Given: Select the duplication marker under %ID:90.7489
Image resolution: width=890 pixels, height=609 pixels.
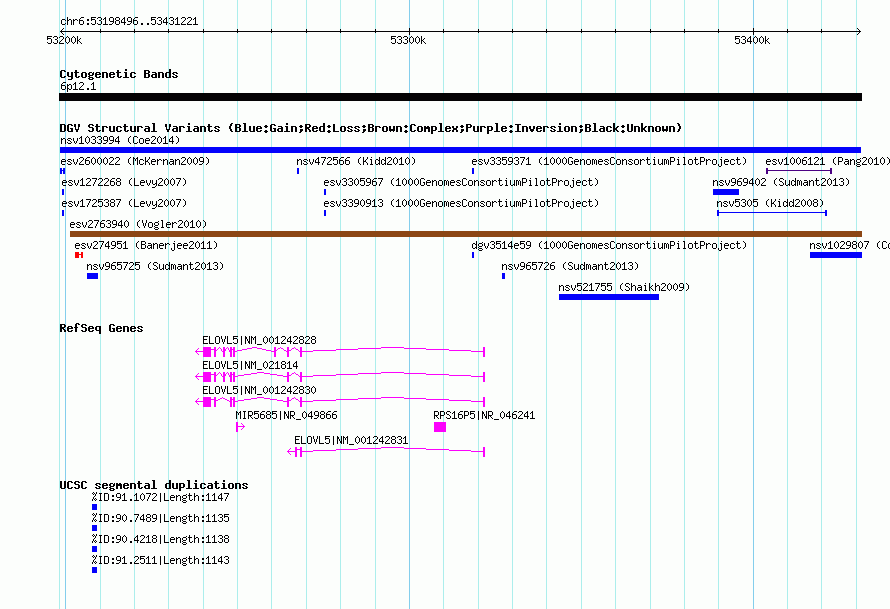Looking at the screenshot, I should coord(94,528).
